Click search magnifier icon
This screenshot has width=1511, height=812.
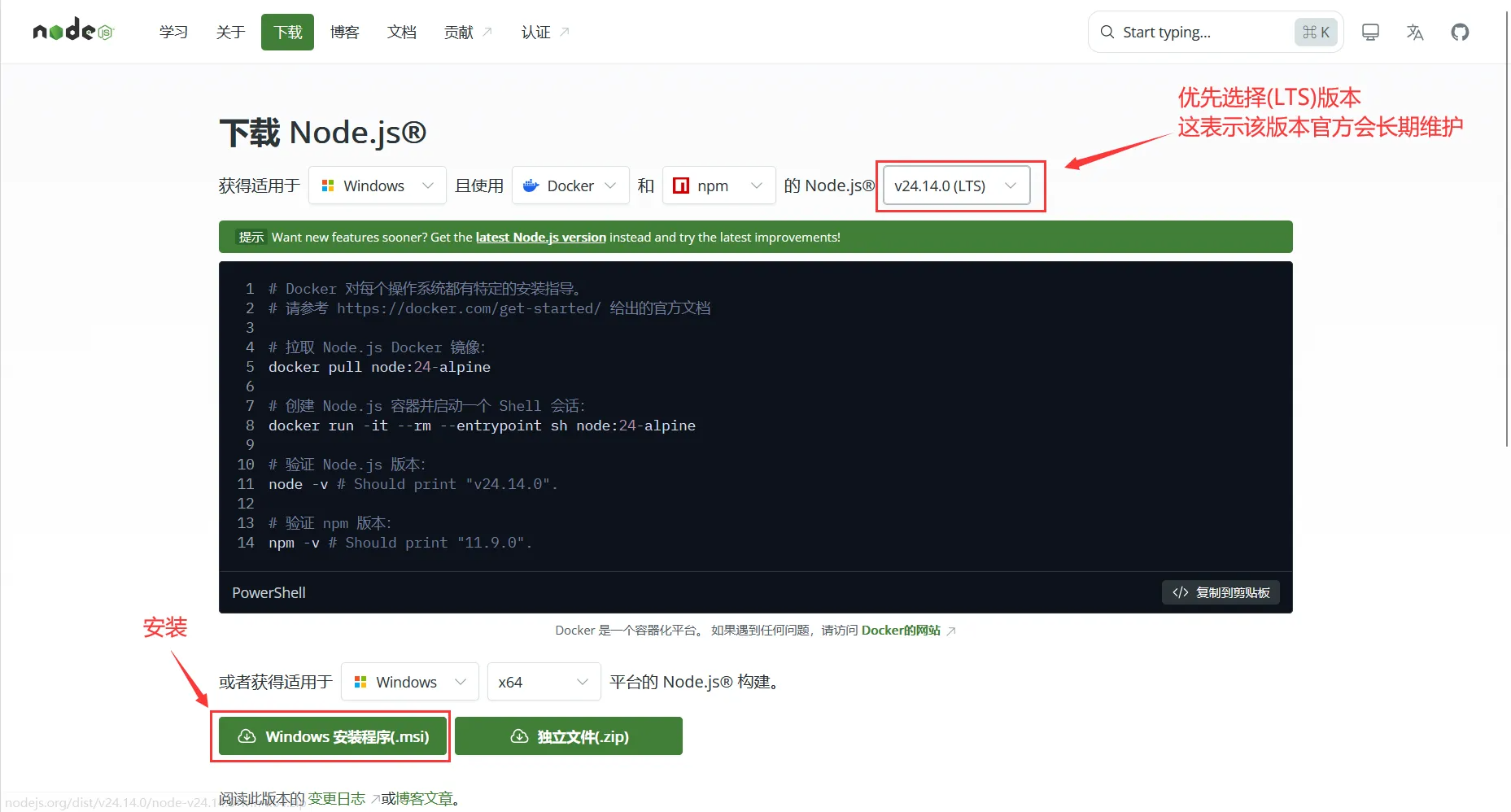[1107, 33]
